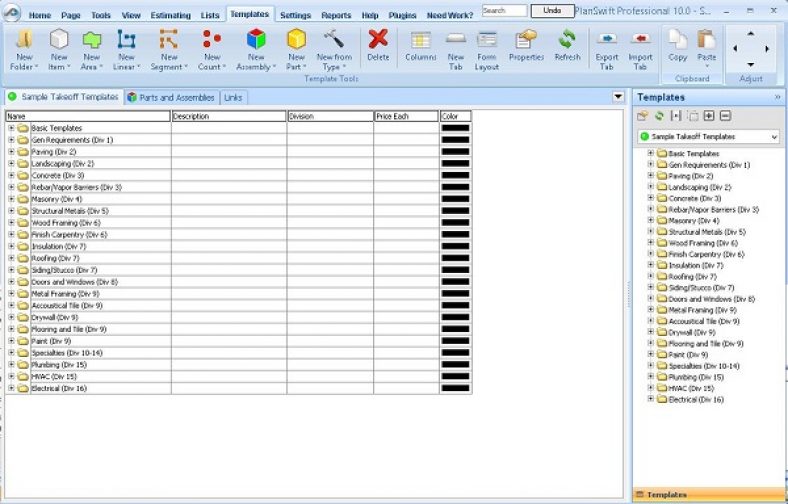Switch to Parts and Assemblies tab
This screenshot has width=788, height=504.
[171, 97]
